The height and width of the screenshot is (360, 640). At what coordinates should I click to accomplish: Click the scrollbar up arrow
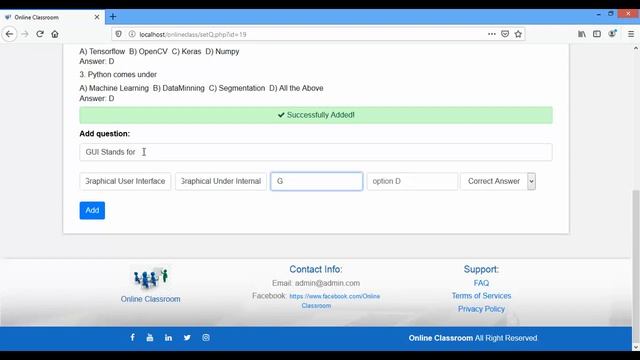(636, 48)
